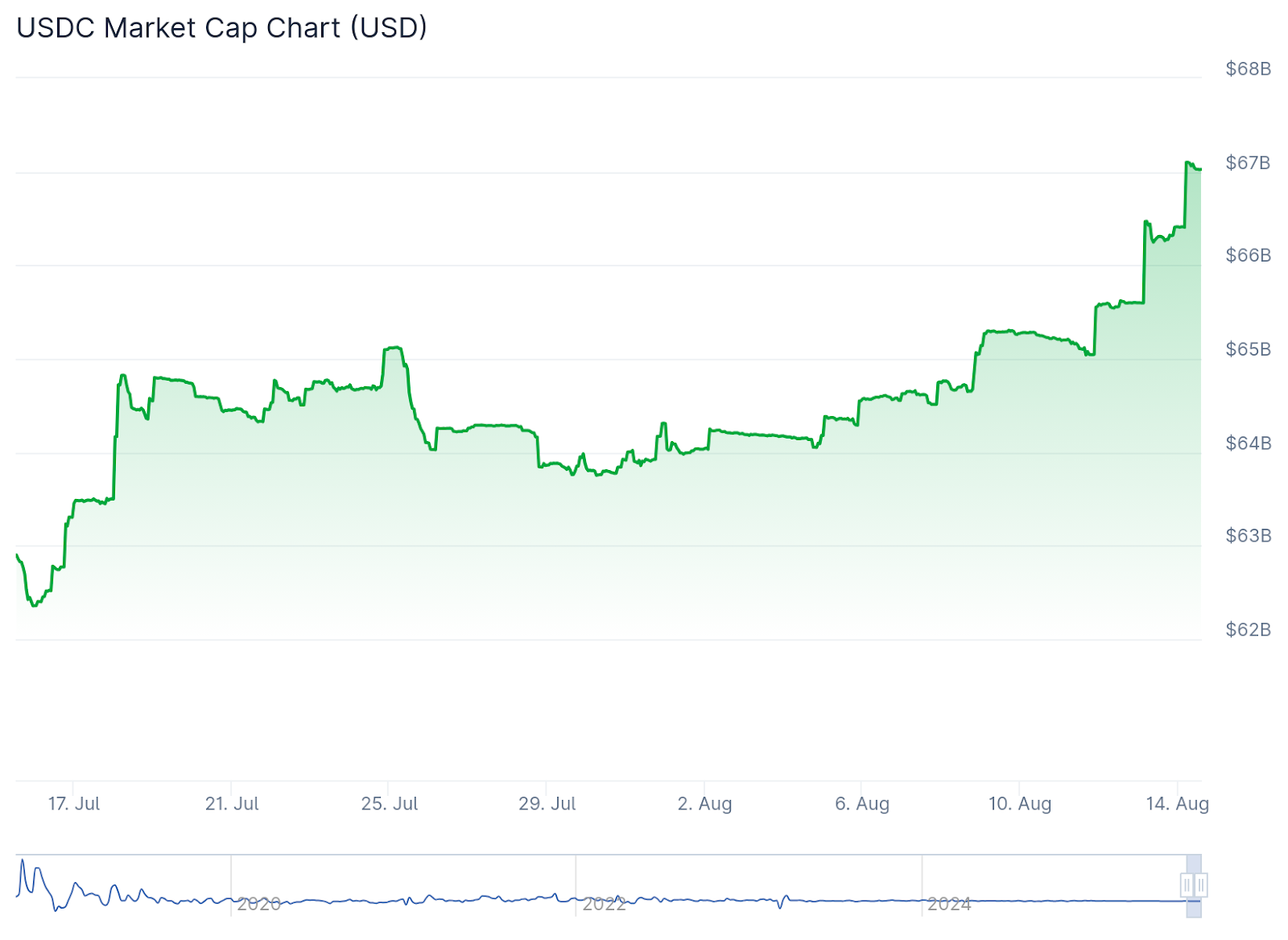Click the 17. Jul date label
The height and width of the screenshot is (940, 1288).
[74, 803]
